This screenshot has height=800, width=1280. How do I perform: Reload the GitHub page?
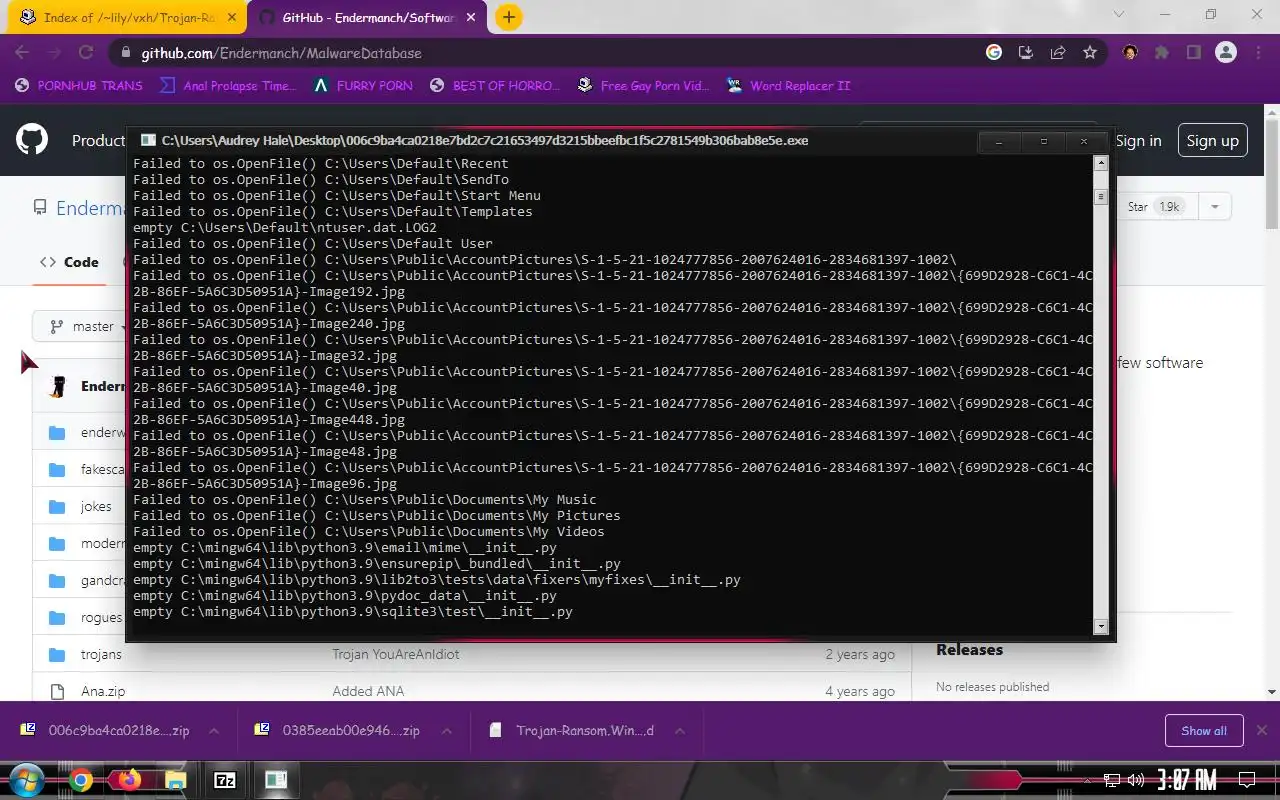coord(86,53)
